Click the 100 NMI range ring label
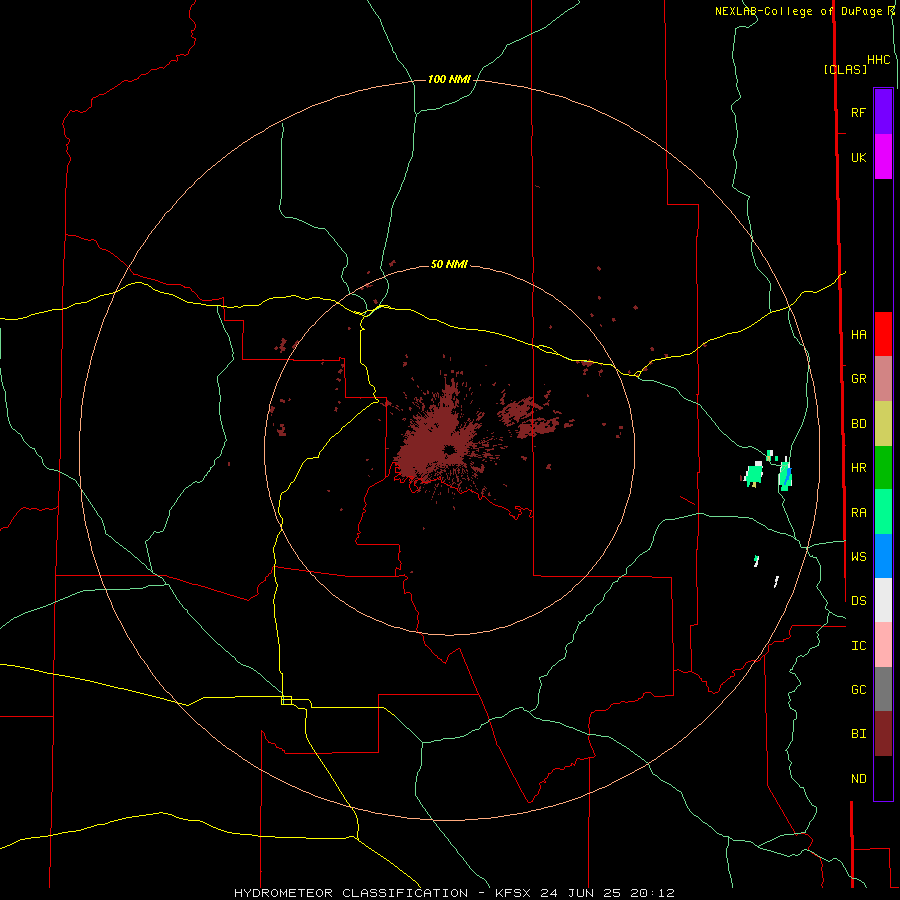 pos(449,79)
